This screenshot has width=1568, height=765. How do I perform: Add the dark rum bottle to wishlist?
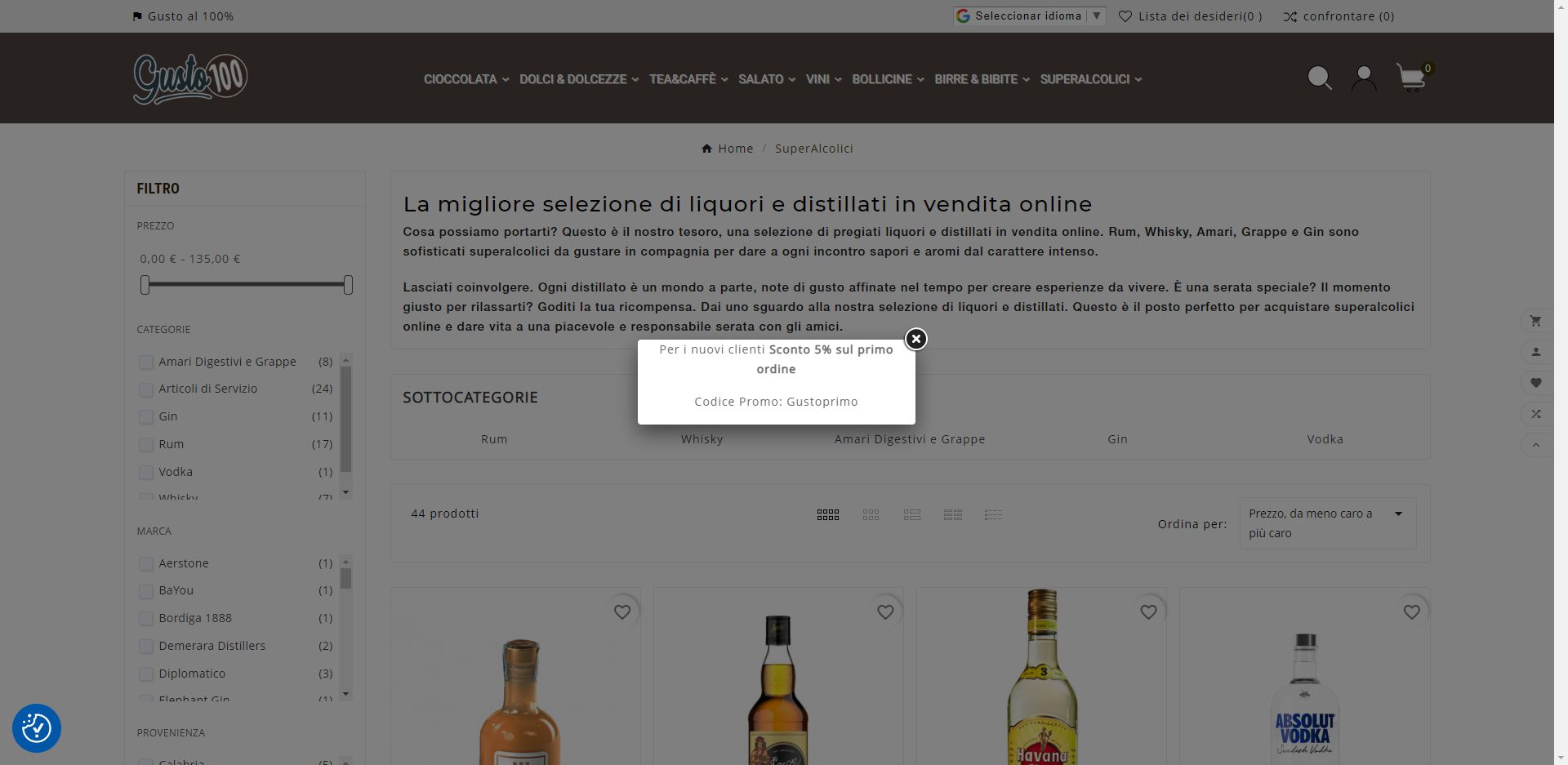pyautogui.click(x=885, y=612)
